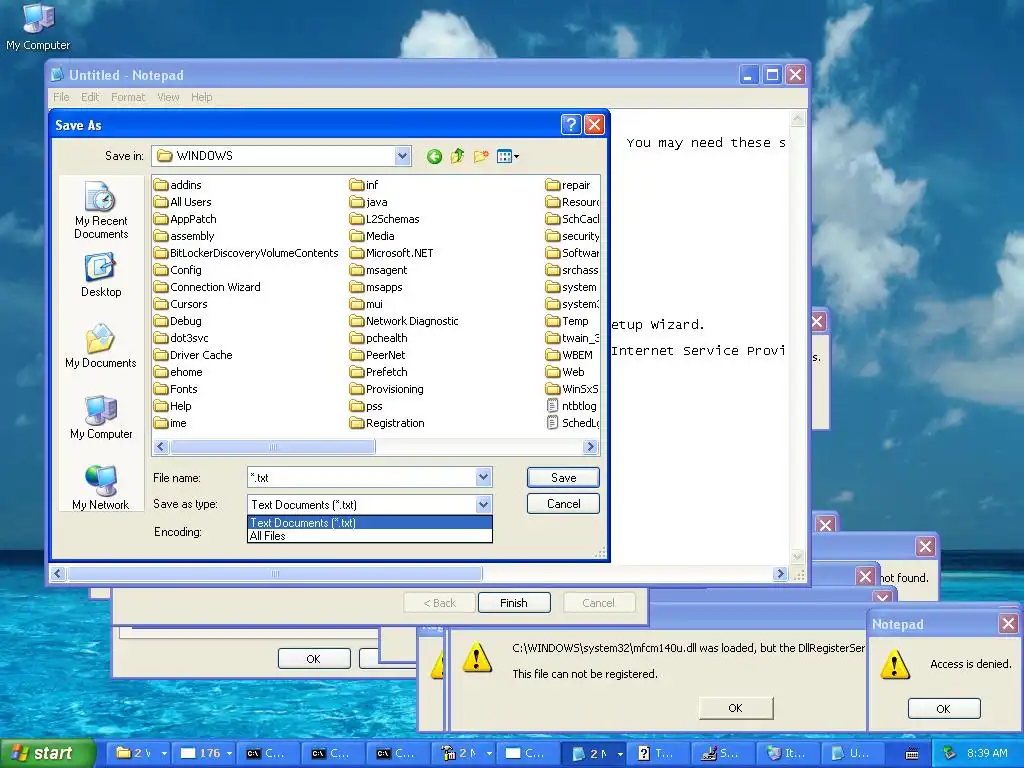
Task: Go up one folder level
Action: [457, 156]
